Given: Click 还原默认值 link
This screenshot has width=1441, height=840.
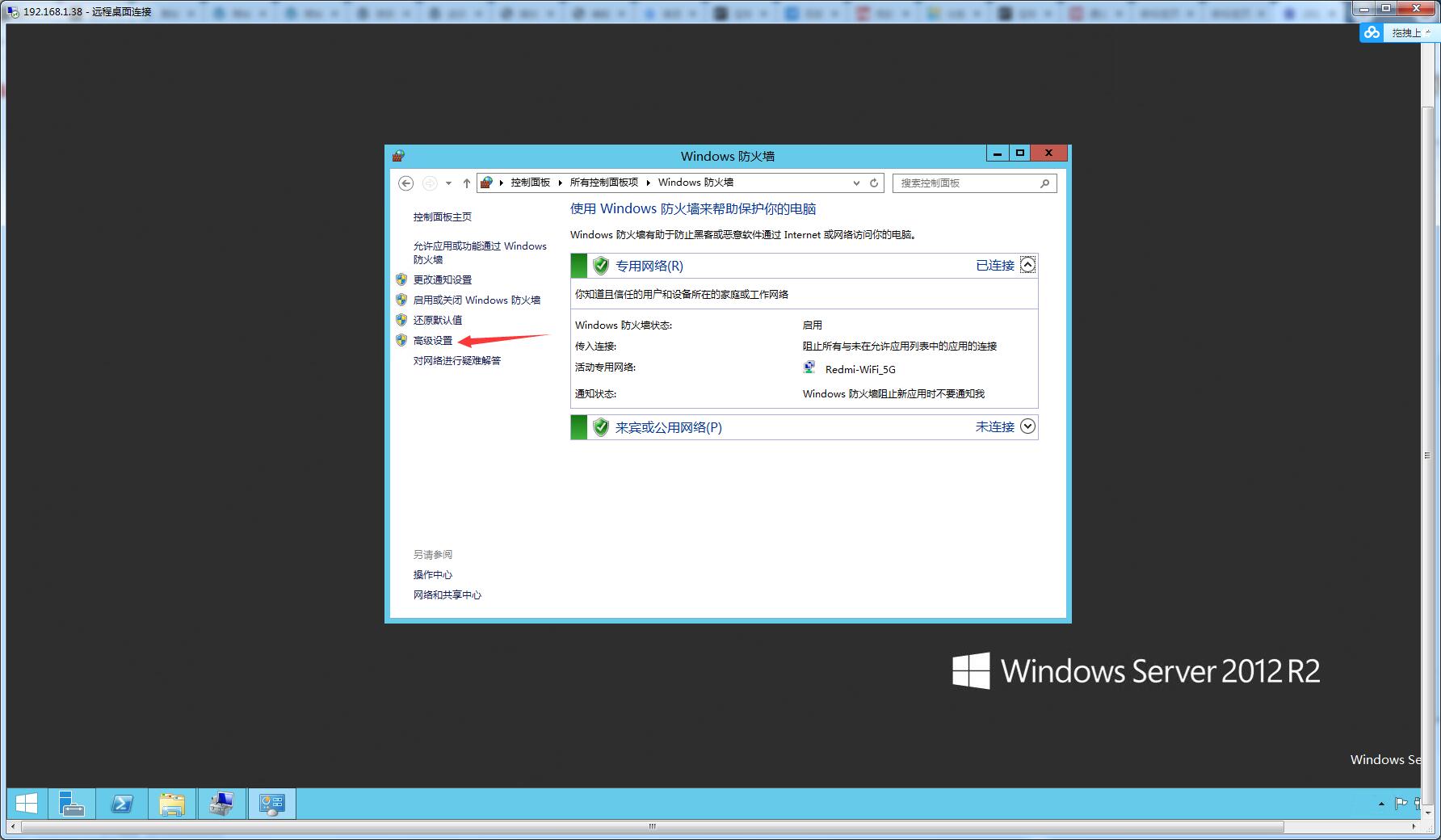Looking at the screenshot, I should point(438,321).
